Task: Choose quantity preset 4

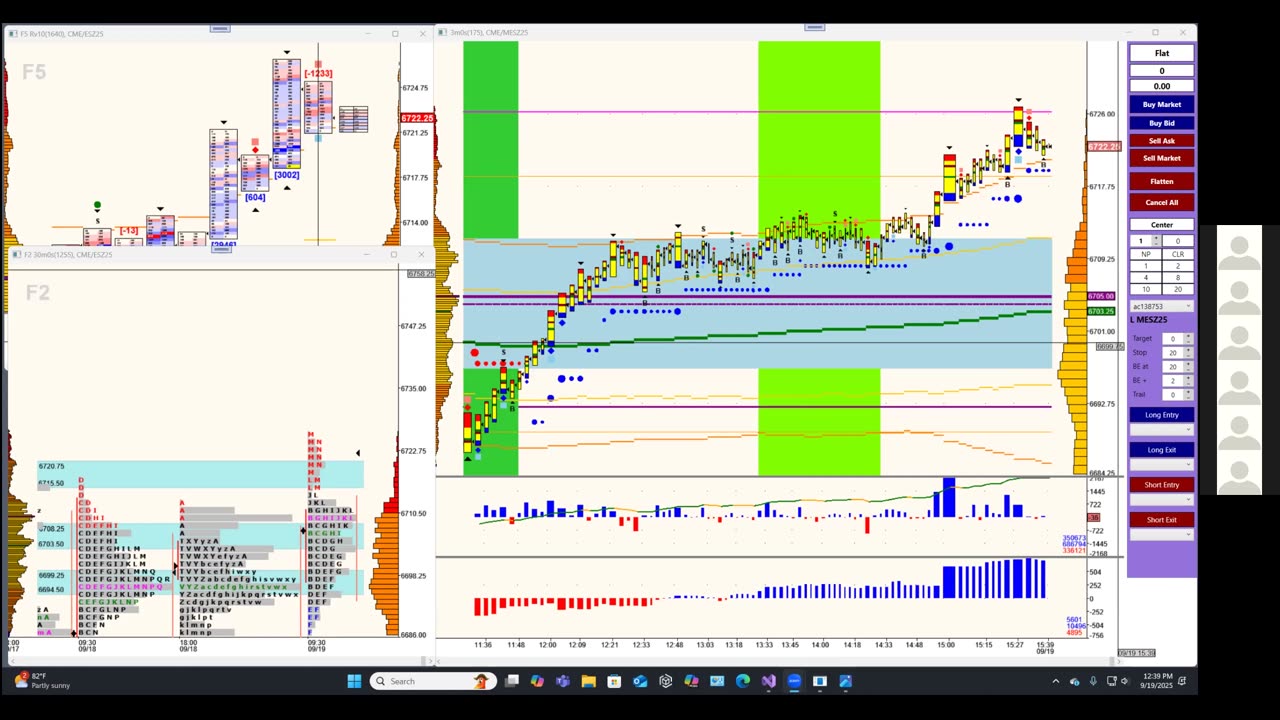Action: [x=1146, y=278]
